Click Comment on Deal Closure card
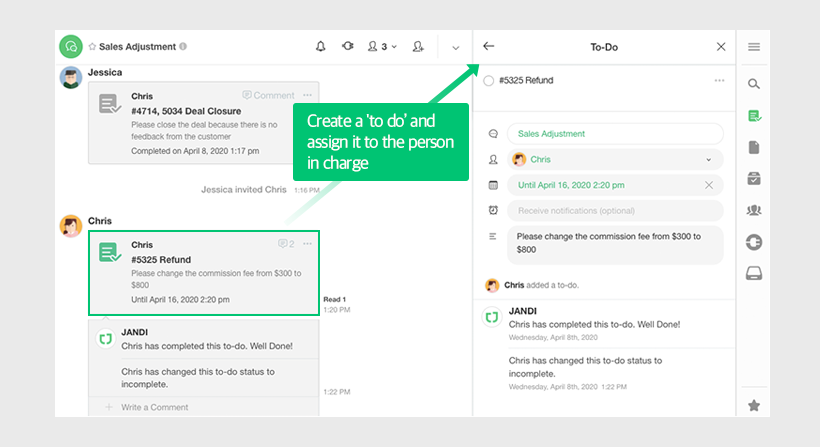820x447 pixels. coord(268,96)
